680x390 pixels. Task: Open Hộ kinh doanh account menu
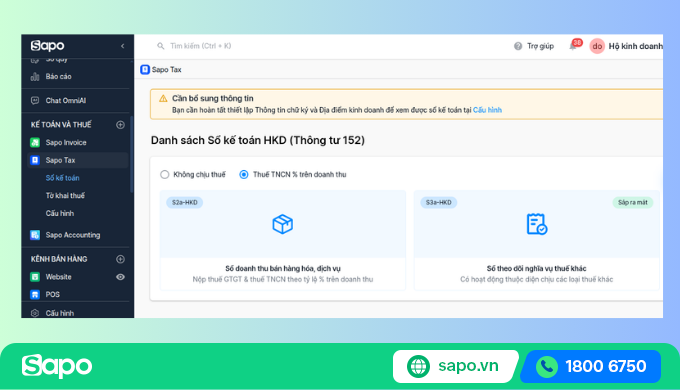pyautogui.click(x=635, y=46)
